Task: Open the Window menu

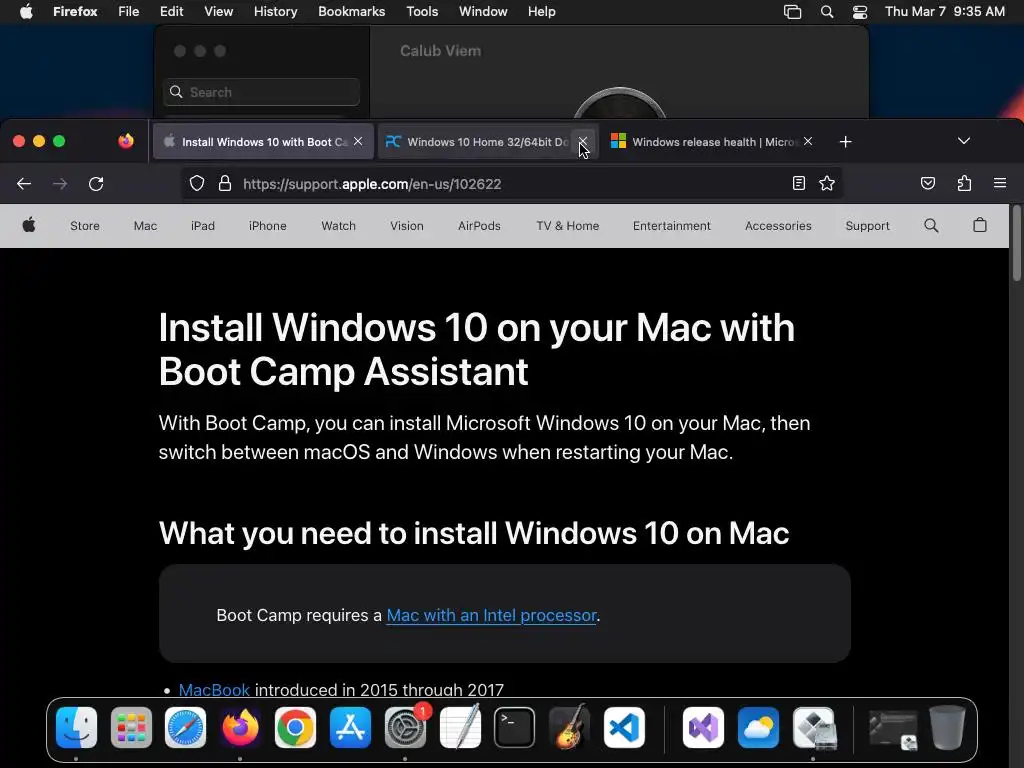Action: [483, 12]
